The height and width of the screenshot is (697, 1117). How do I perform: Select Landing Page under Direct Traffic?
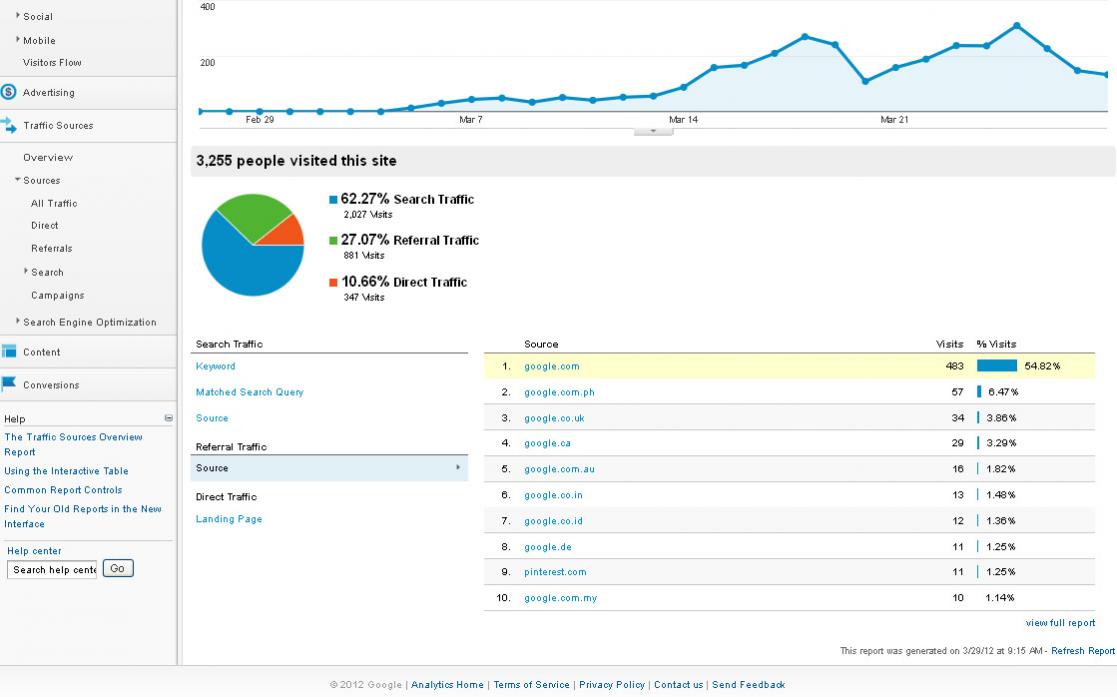229,519
